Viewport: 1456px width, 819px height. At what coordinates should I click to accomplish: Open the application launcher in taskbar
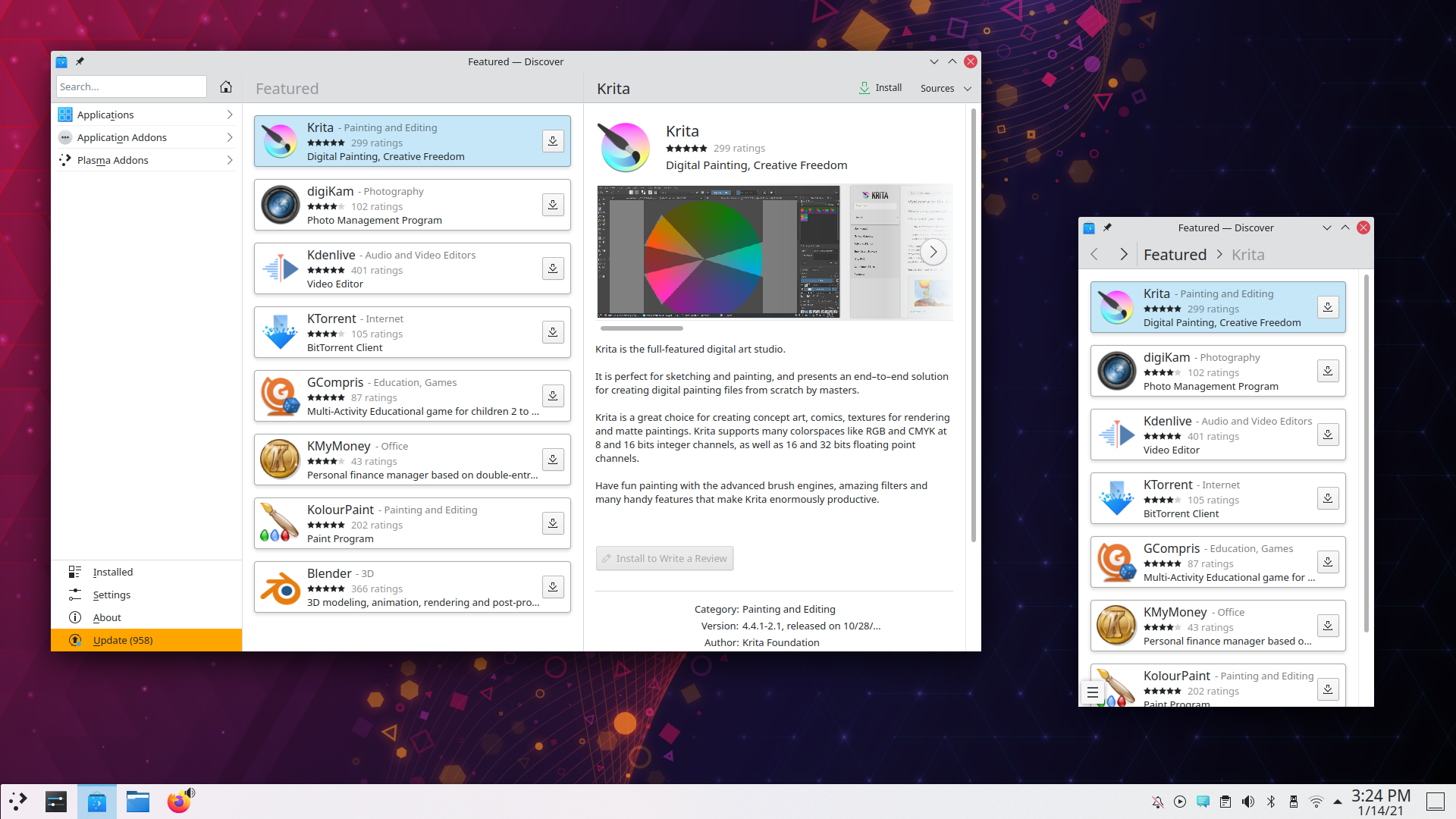(18, 802)
